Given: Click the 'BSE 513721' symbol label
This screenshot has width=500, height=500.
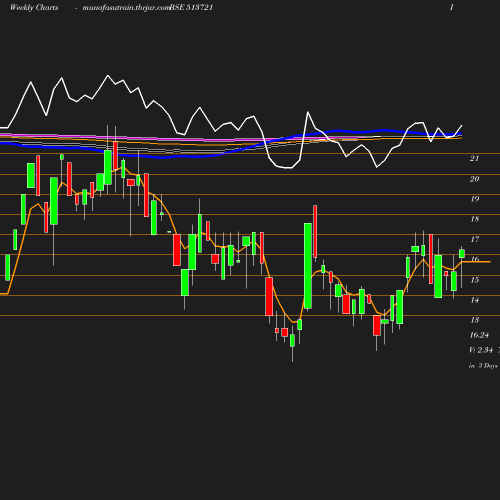Looking at the screenshot, I should point(191,8).
